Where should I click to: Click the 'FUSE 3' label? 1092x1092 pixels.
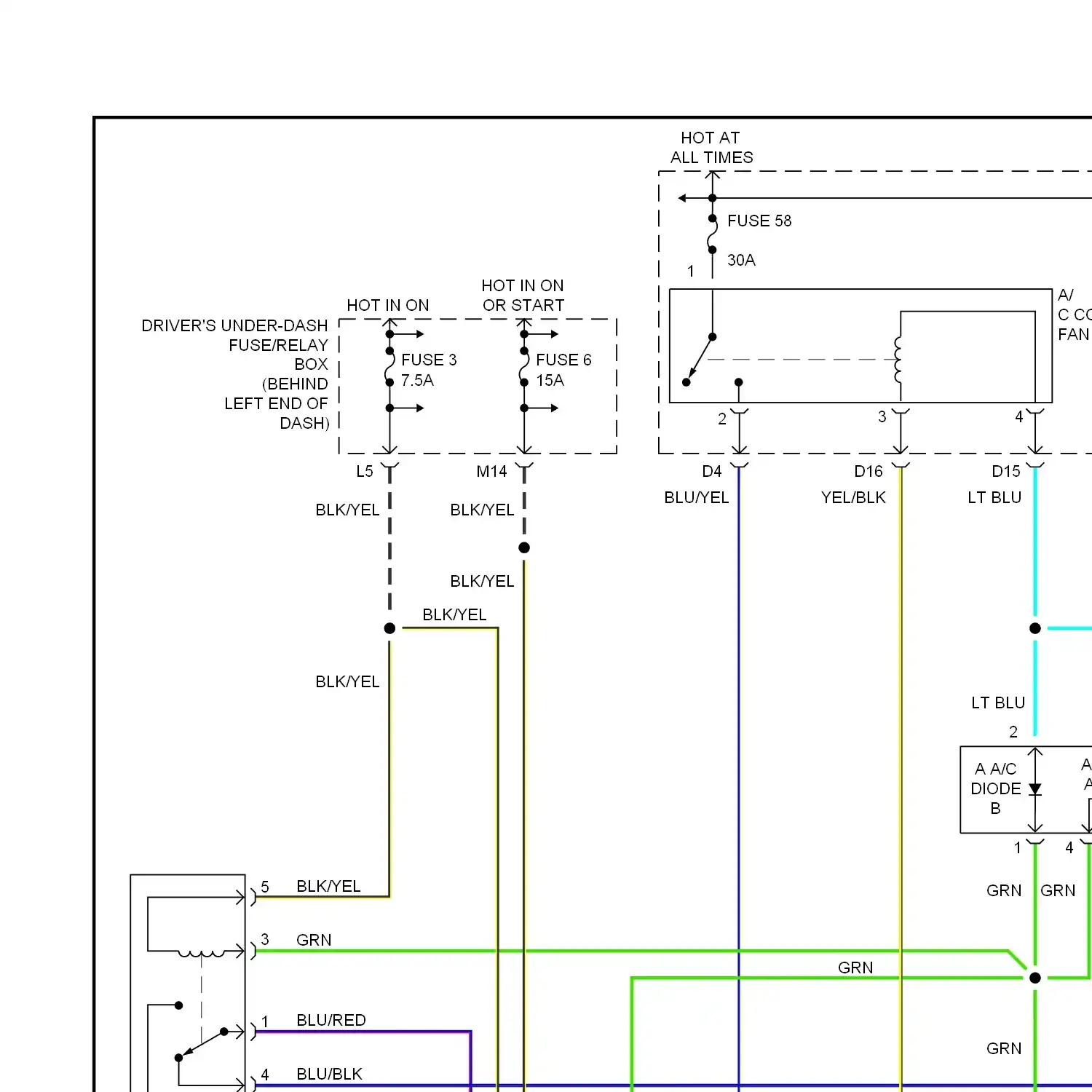429,360
